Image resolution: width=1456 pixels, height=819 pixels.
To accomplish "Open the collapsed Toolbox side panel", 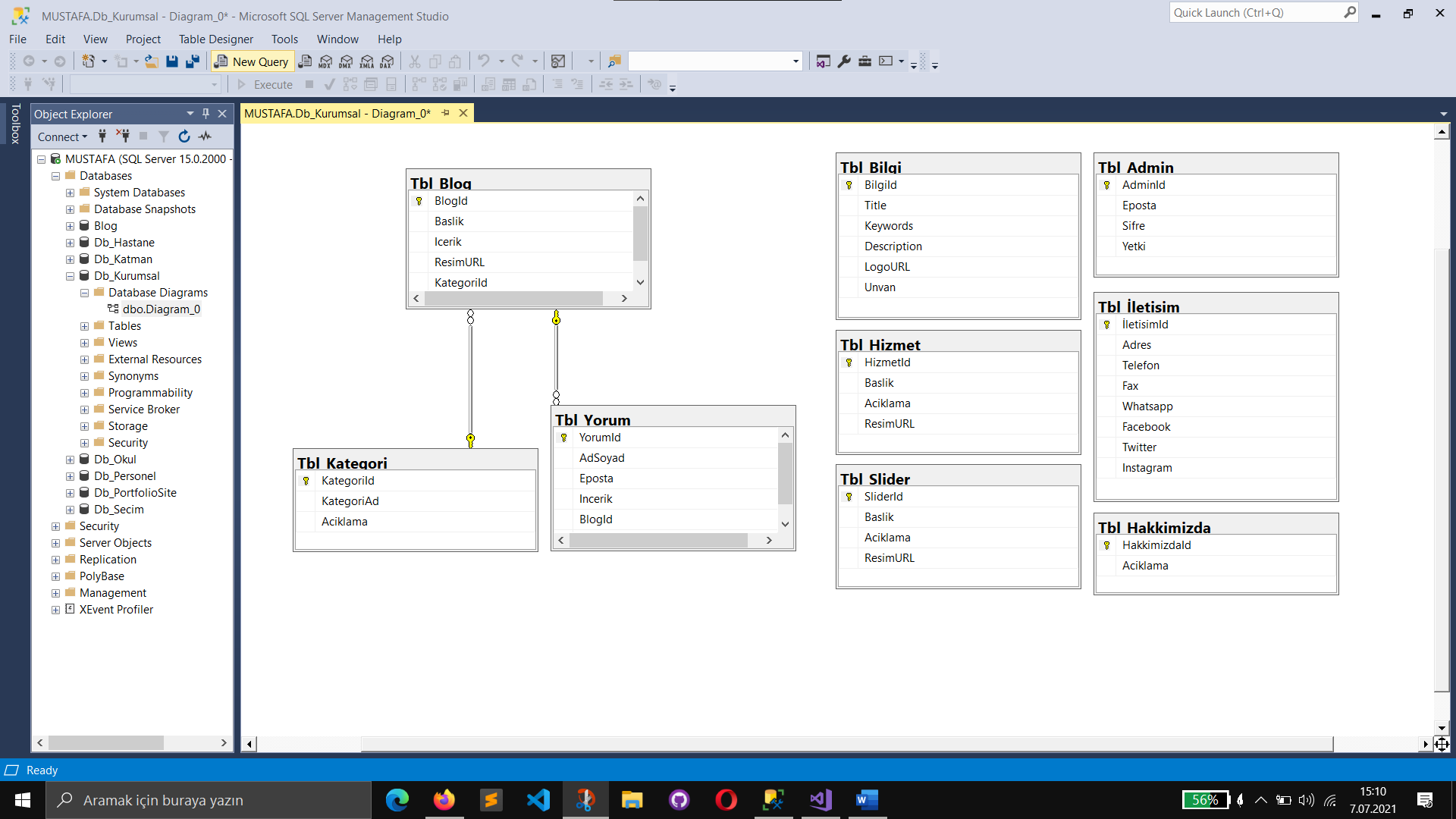I will [x=15, y=124].
